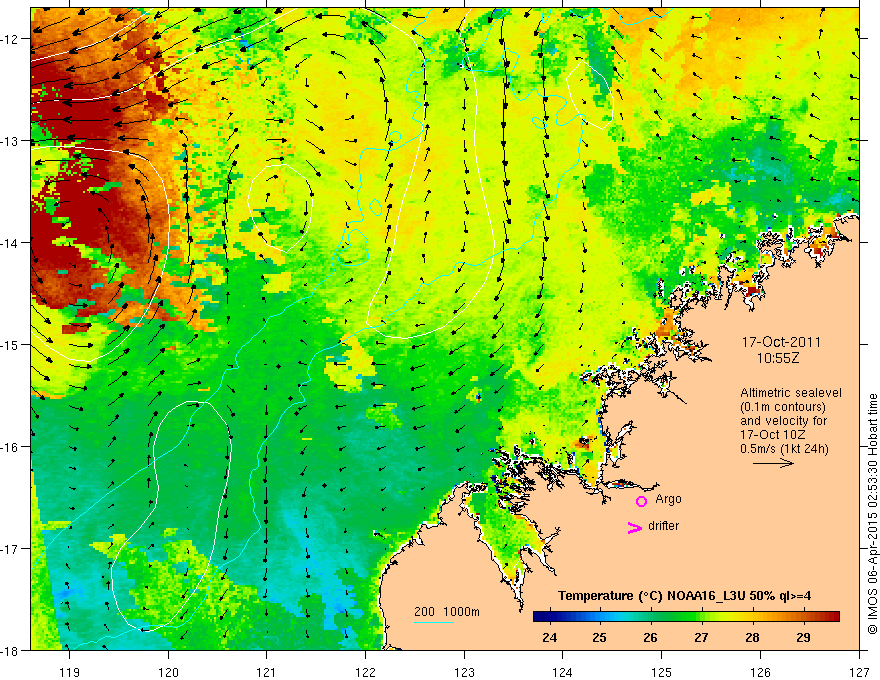This screenshot has width=880, height=680.
Task: Click the color bar label 25
Action: (600, 637)
